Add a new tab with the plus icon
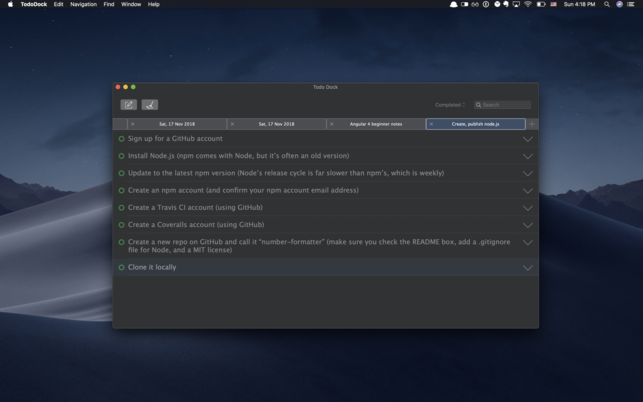643x402 pixels. point(532,124)
